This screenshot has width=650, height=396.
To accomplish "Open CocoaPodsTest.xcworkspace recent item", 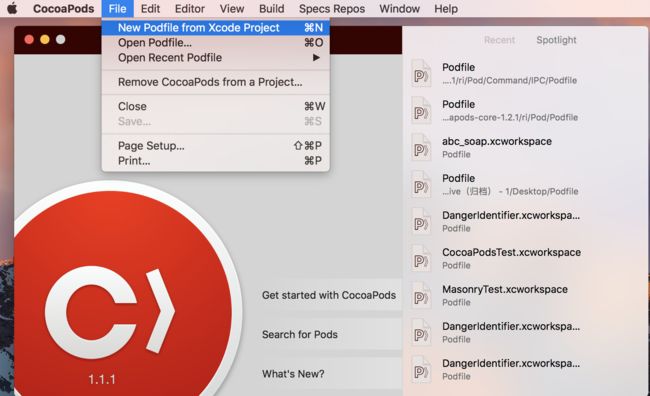I will 526,258.
